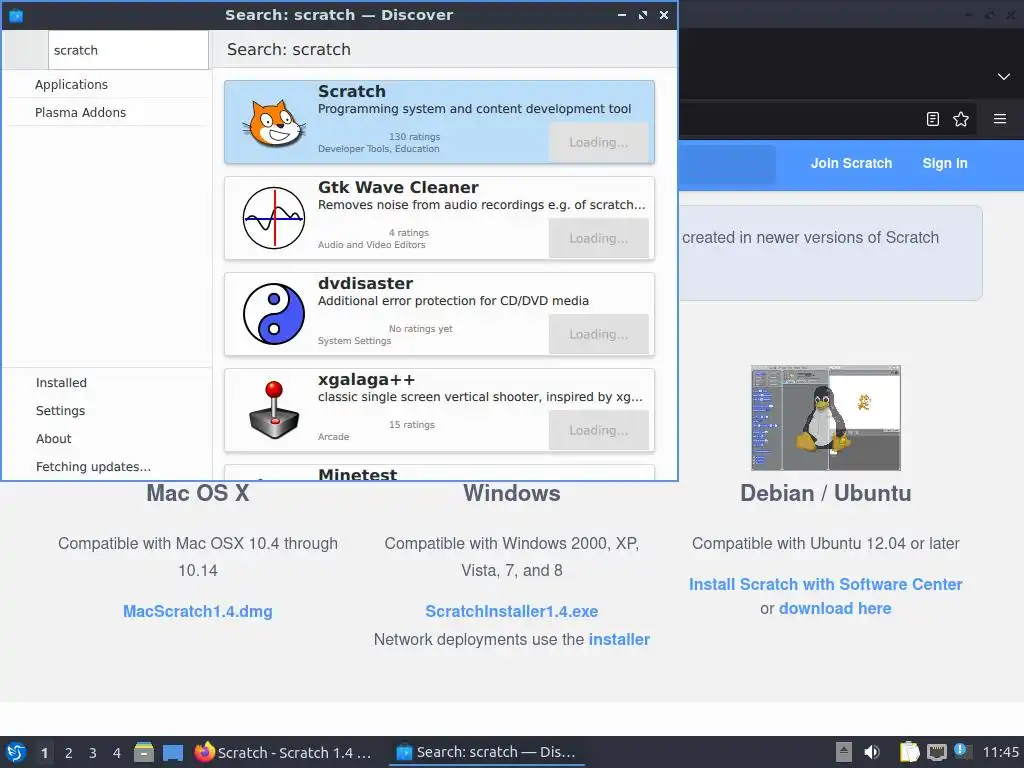This screenshot has height=768, width=1024.
Task: Expand the Firefox tab list chevron
Action: coord(1003,77)
